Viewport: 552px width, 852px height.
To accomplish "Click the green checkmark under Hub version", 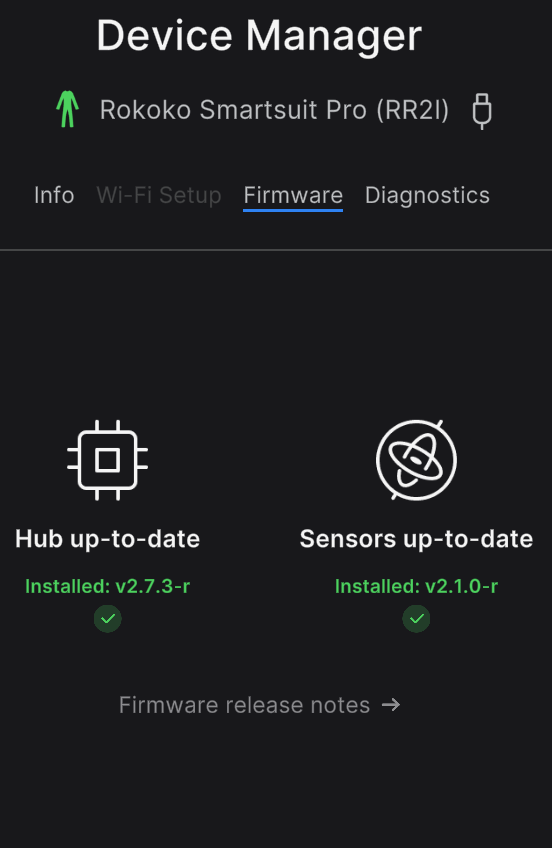I will (108, 619).
